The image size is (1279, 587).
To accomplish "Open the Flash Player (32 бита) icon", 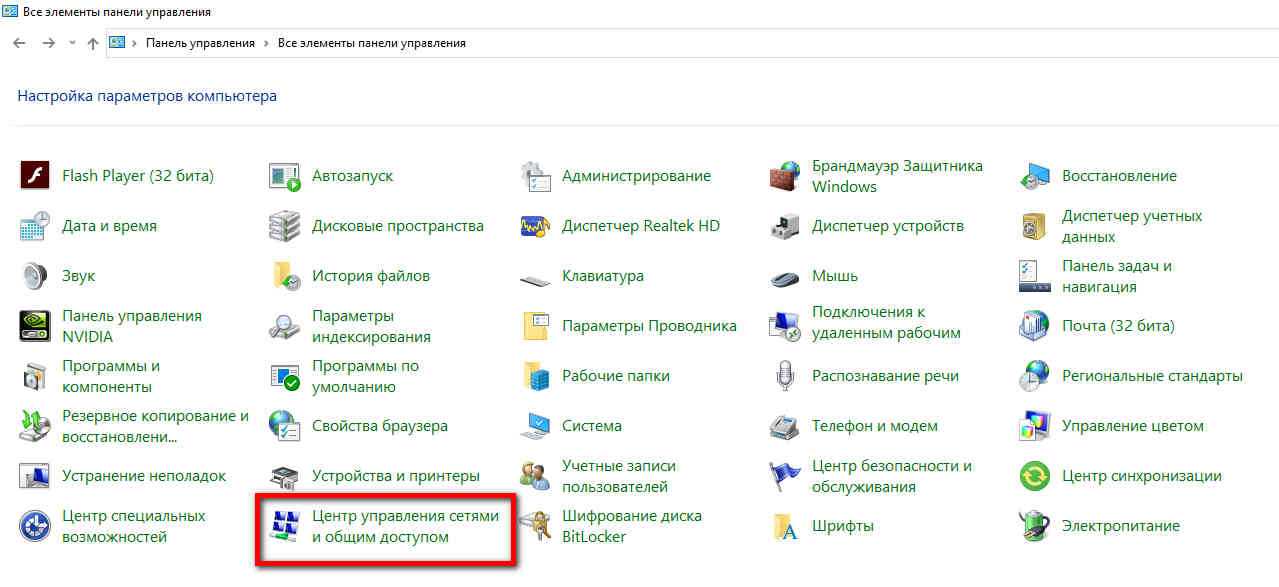I will pyautogui.click(x=35, y=176).
